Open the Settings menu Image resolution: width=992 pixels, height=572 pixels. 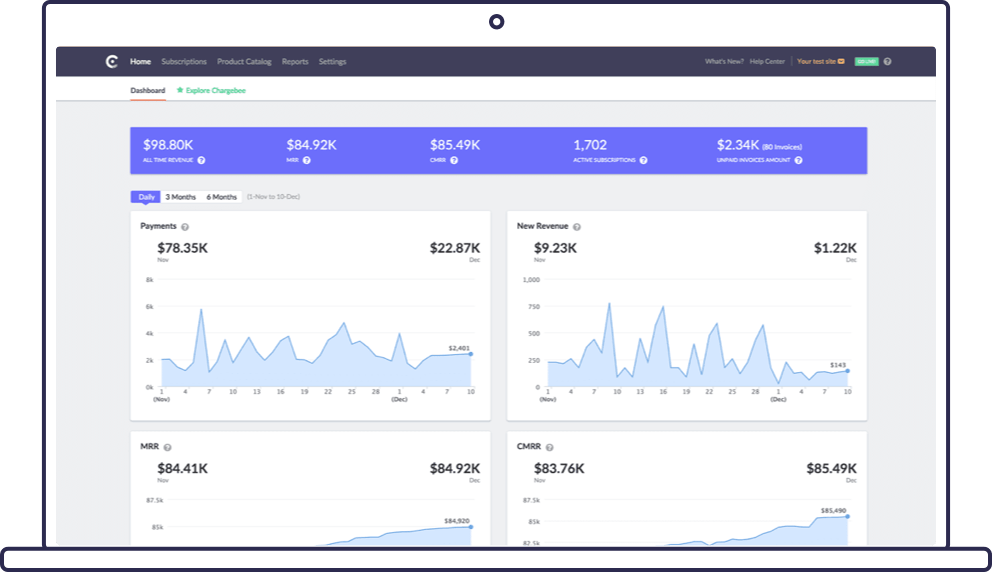332,62
